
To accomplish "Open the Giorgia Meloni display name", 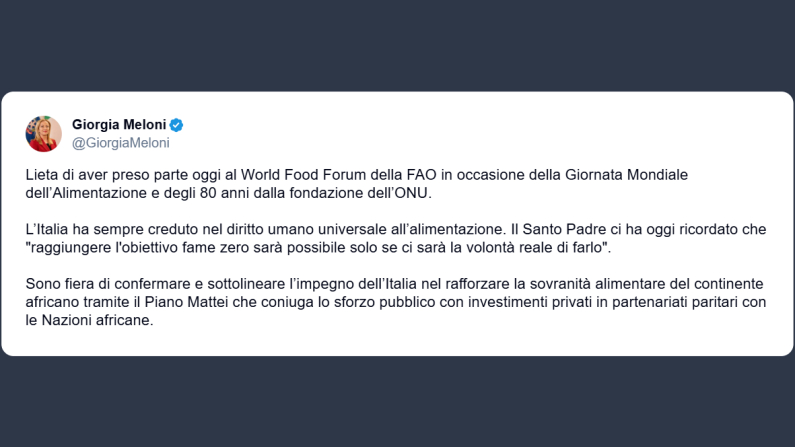I will [x=119, y=125].
